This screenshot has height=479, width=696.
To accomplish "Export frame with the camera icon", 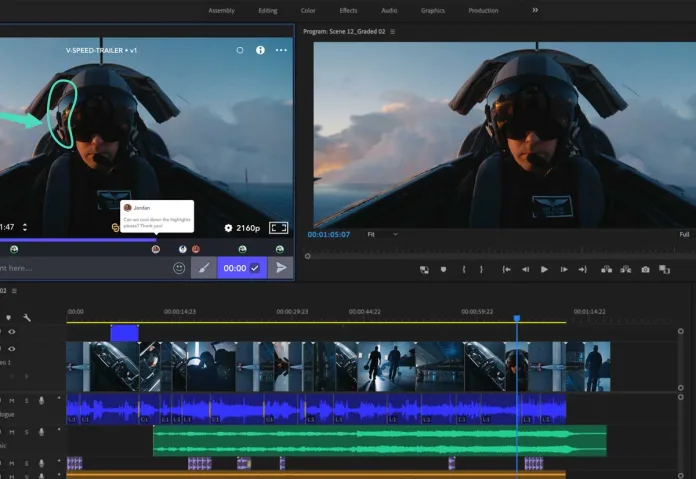I will 645,269.
